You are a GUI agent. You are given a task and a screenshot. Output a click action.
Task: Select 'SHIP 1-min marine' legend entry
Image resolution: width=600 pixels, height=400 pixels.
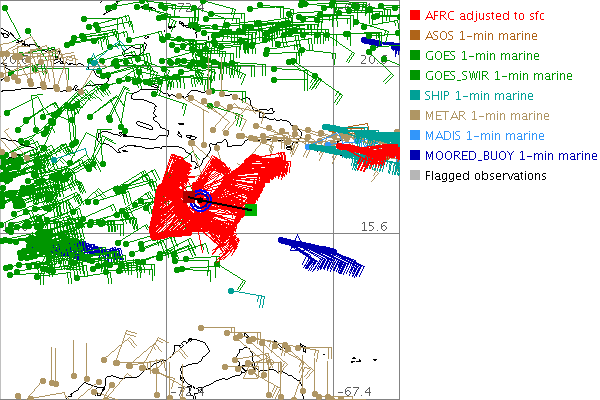pos(478,96)
